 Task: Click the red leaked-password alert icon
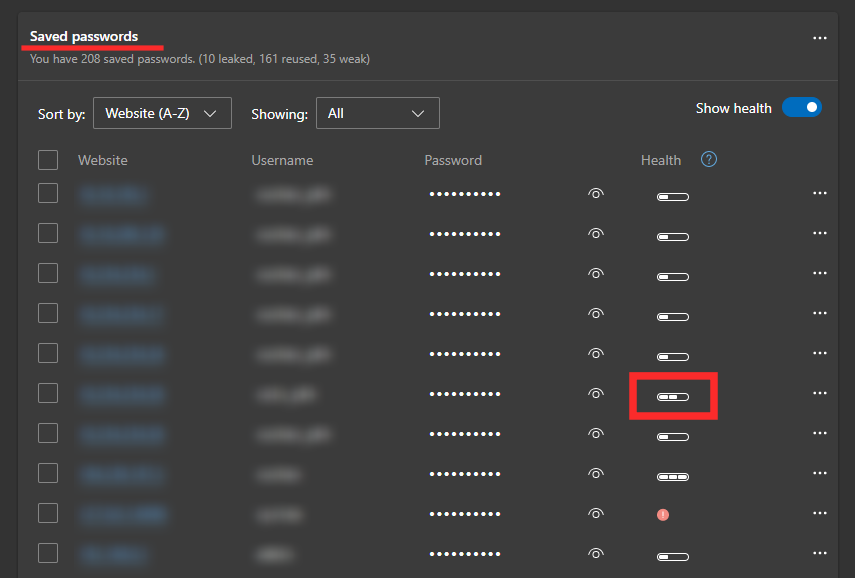[x=662, y=515]
